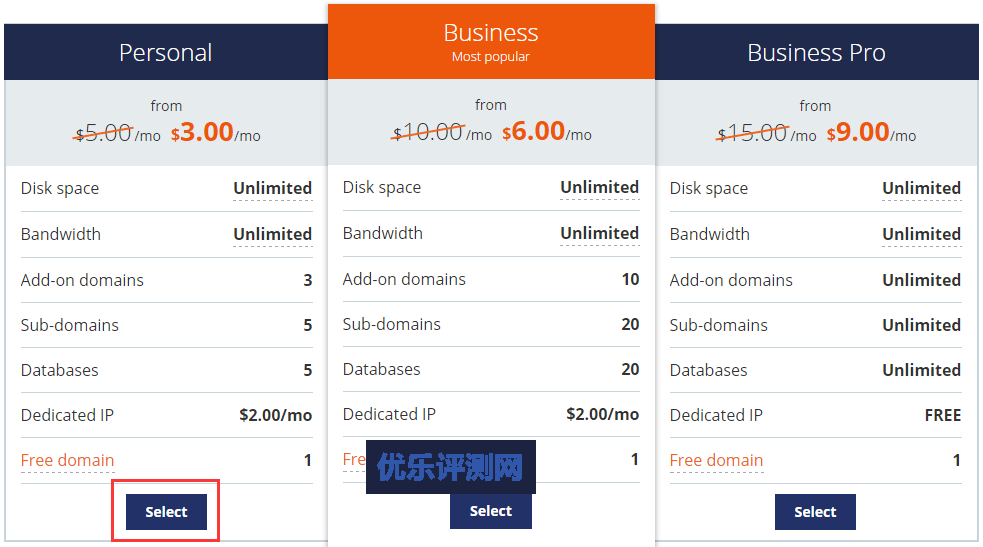
Task: Choose the Business plan Select button
Action: pos(490,511)
